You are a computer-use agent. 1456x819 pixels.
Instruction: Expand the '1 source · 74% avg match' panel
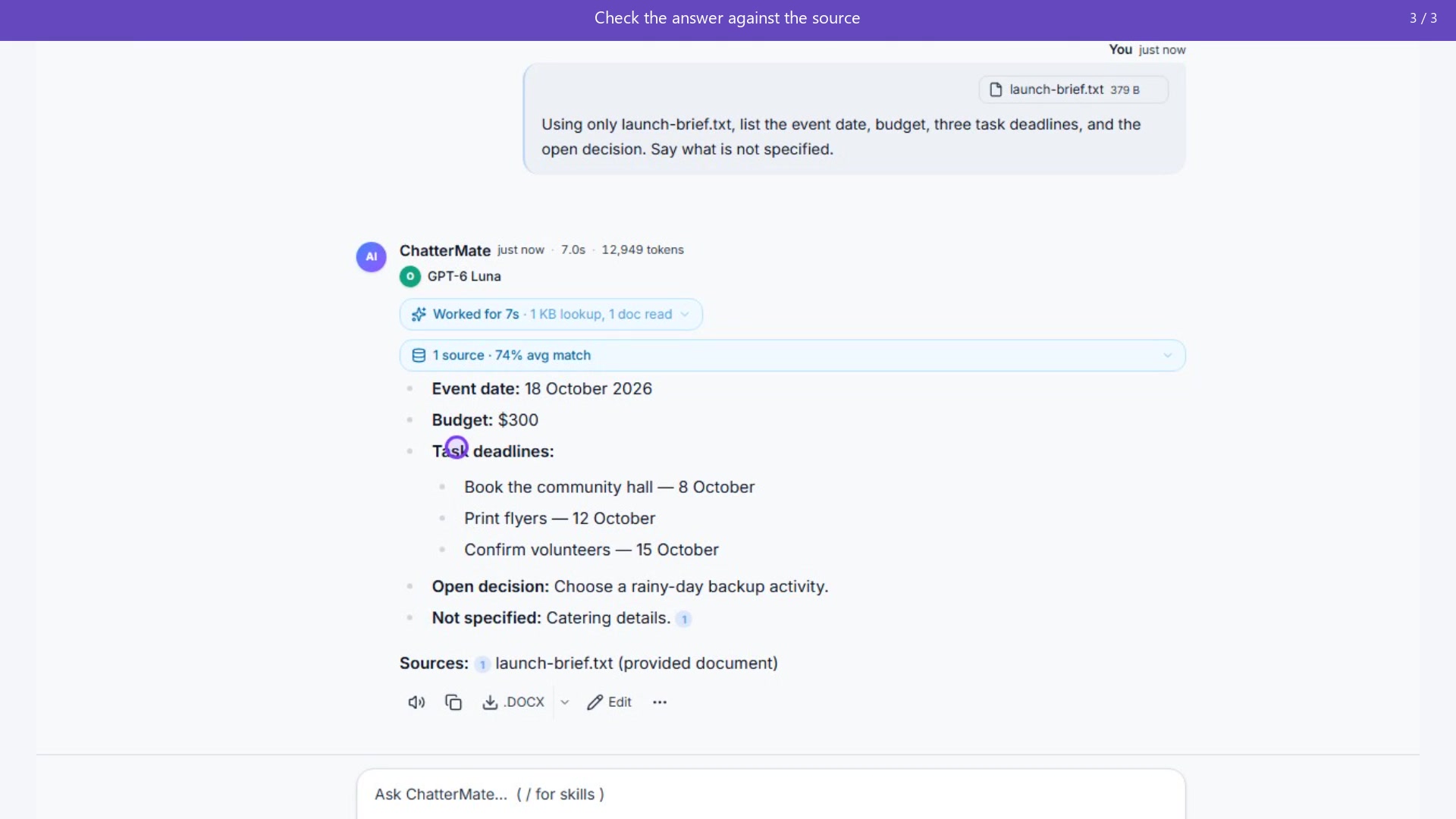click(792, 355)
